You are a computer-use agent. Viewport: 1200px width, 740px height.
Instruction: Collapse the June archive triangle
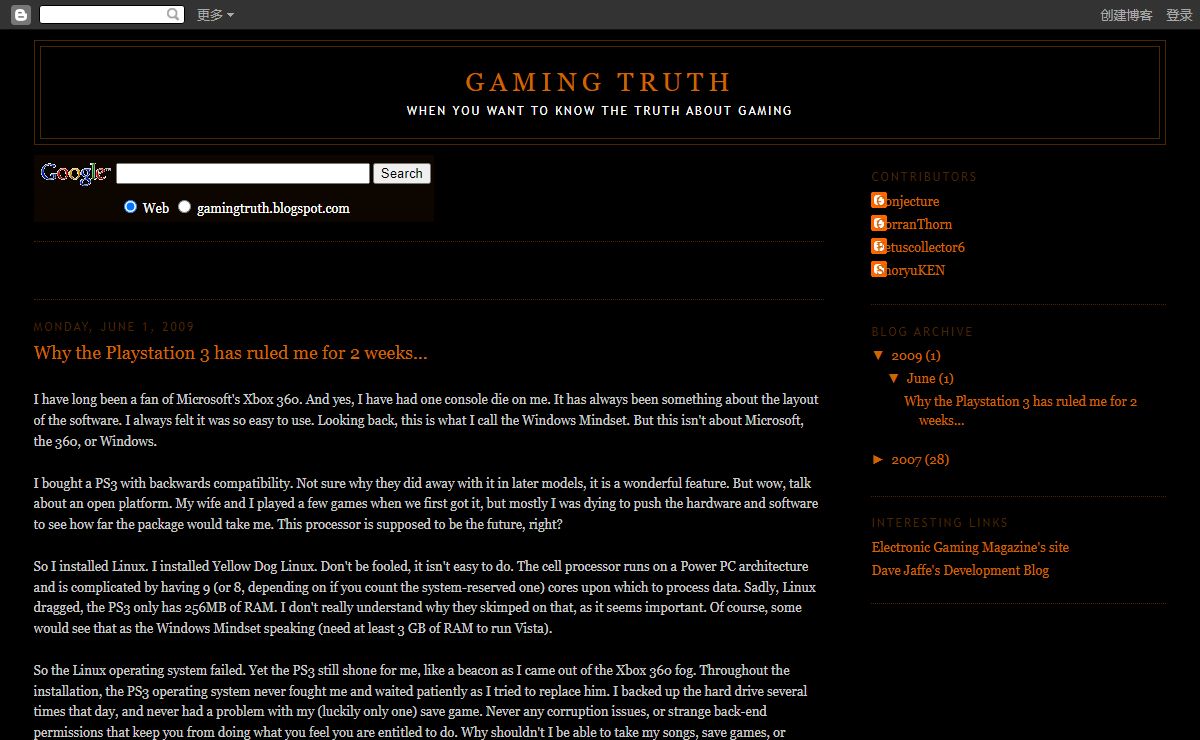pos(894,378)
